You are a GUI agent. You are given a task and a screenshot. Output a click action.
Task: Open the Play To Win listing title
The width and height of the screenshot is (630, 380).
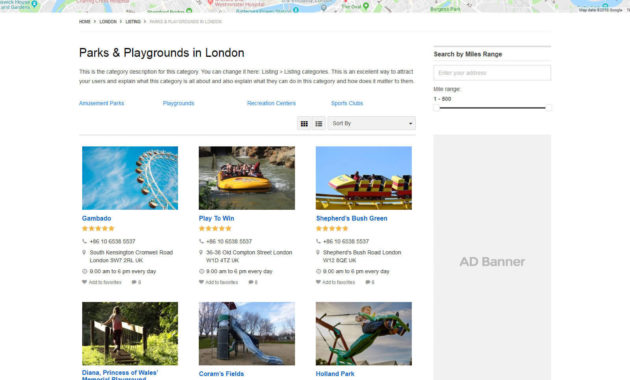[x=217, y=219]
